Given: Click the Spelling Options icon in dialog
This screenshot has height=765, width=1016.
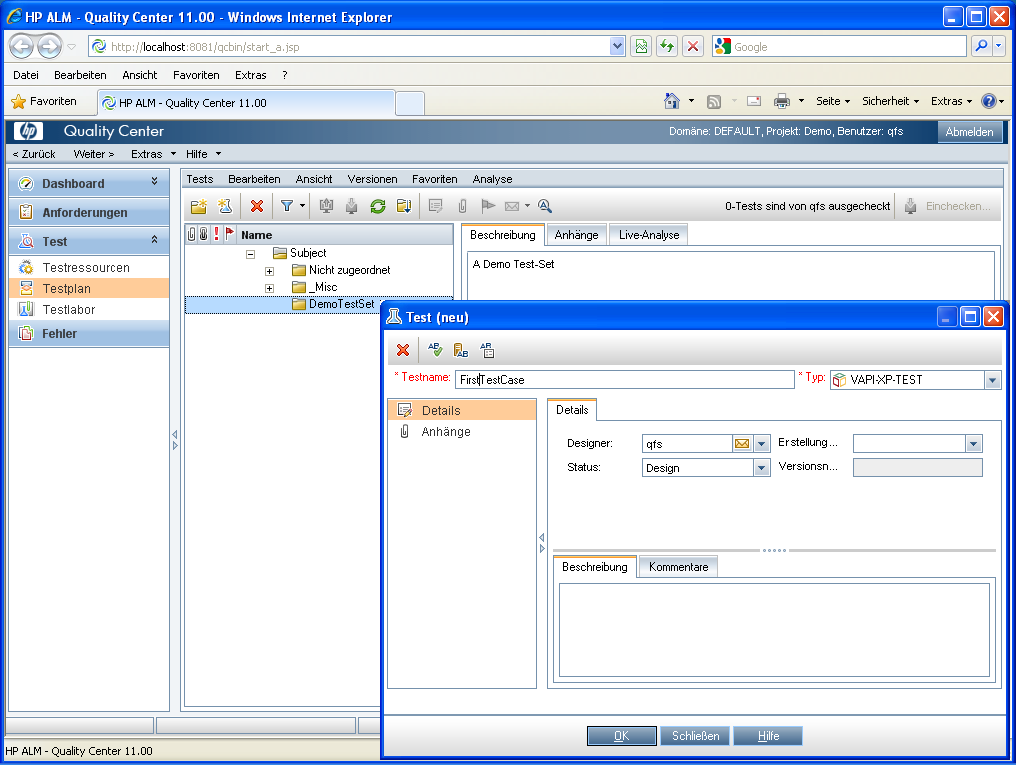Looking at the screenshot, I should click(x=487, y=350).
